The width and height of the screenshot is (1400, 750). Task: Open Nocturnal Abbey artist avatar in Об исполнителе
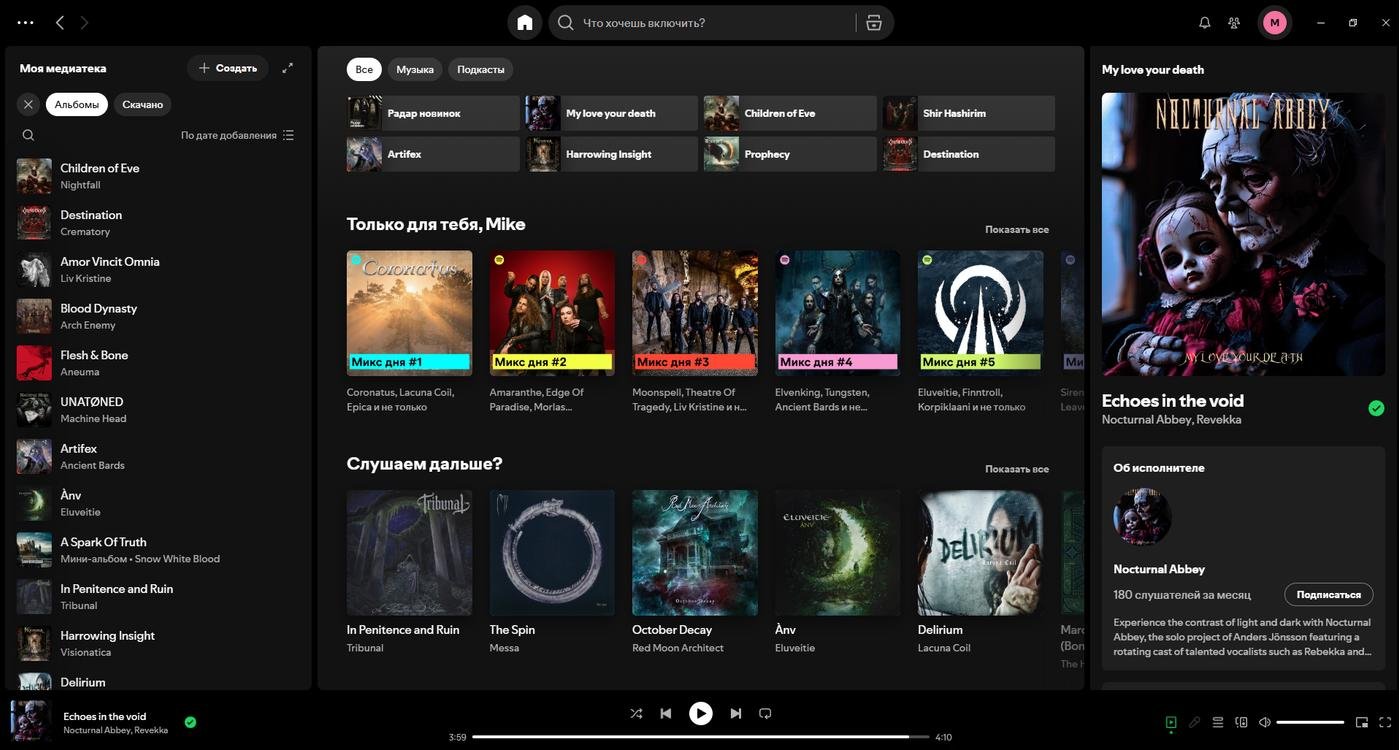(1142, 517)
